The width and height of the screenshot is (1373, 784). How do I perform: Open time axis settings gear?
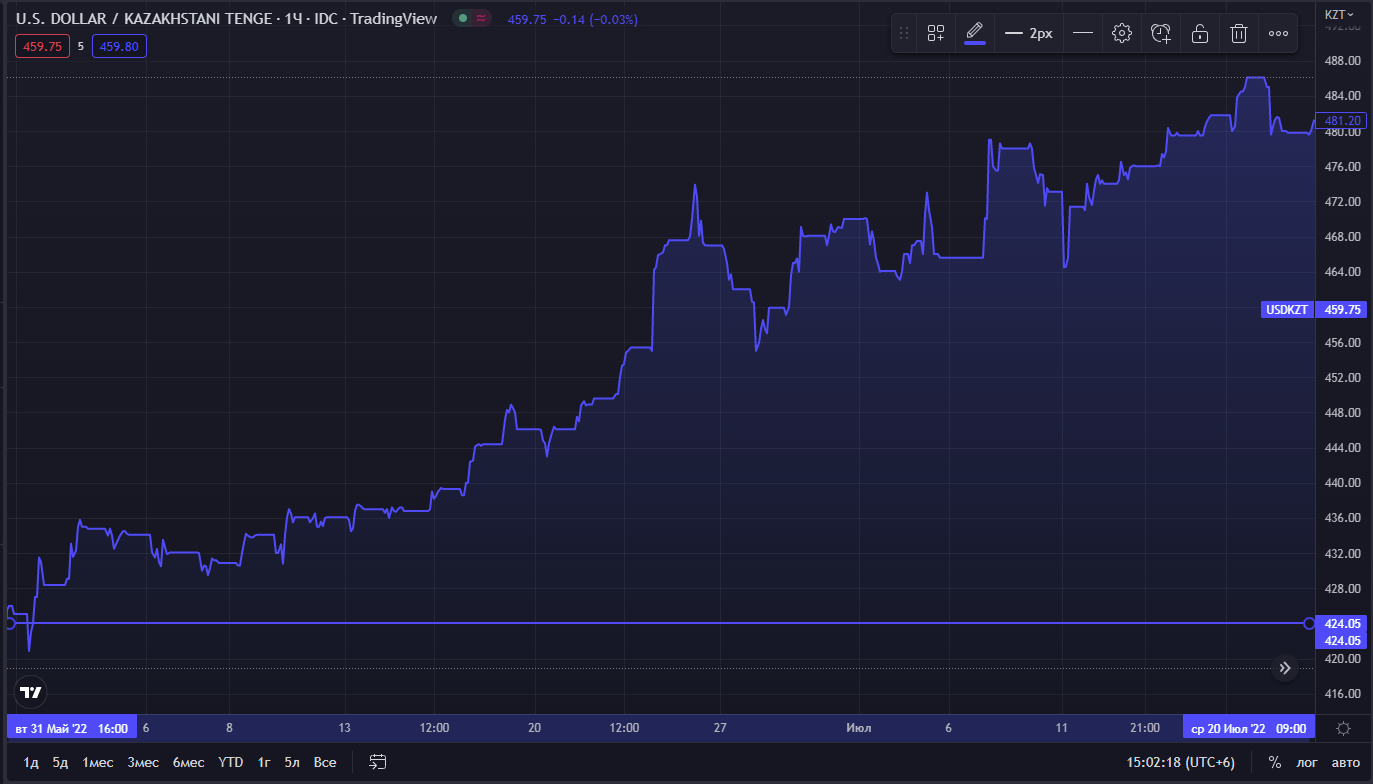pos(1344,728)
